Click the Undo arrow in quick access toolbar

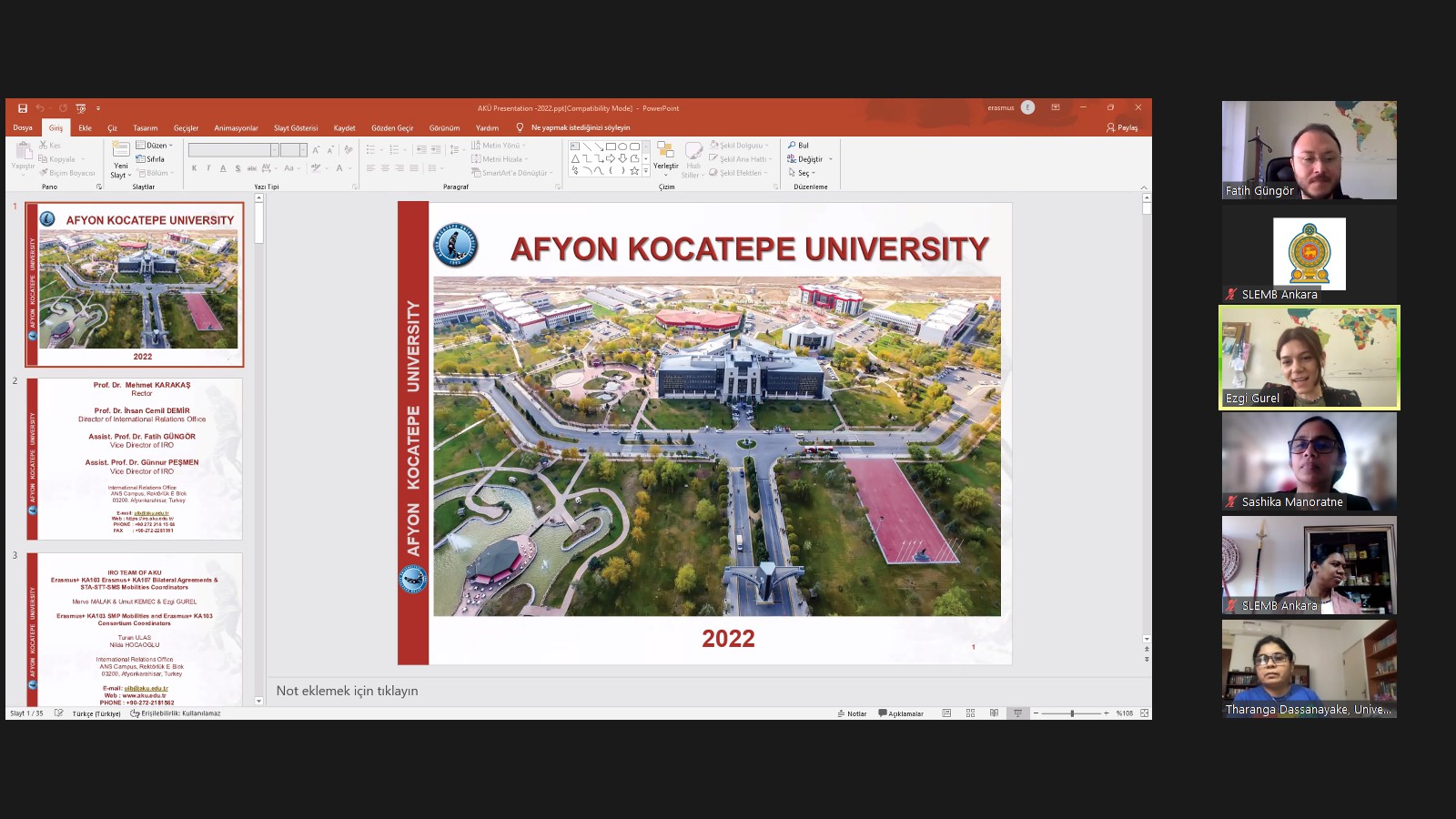(x=40, y=108)
